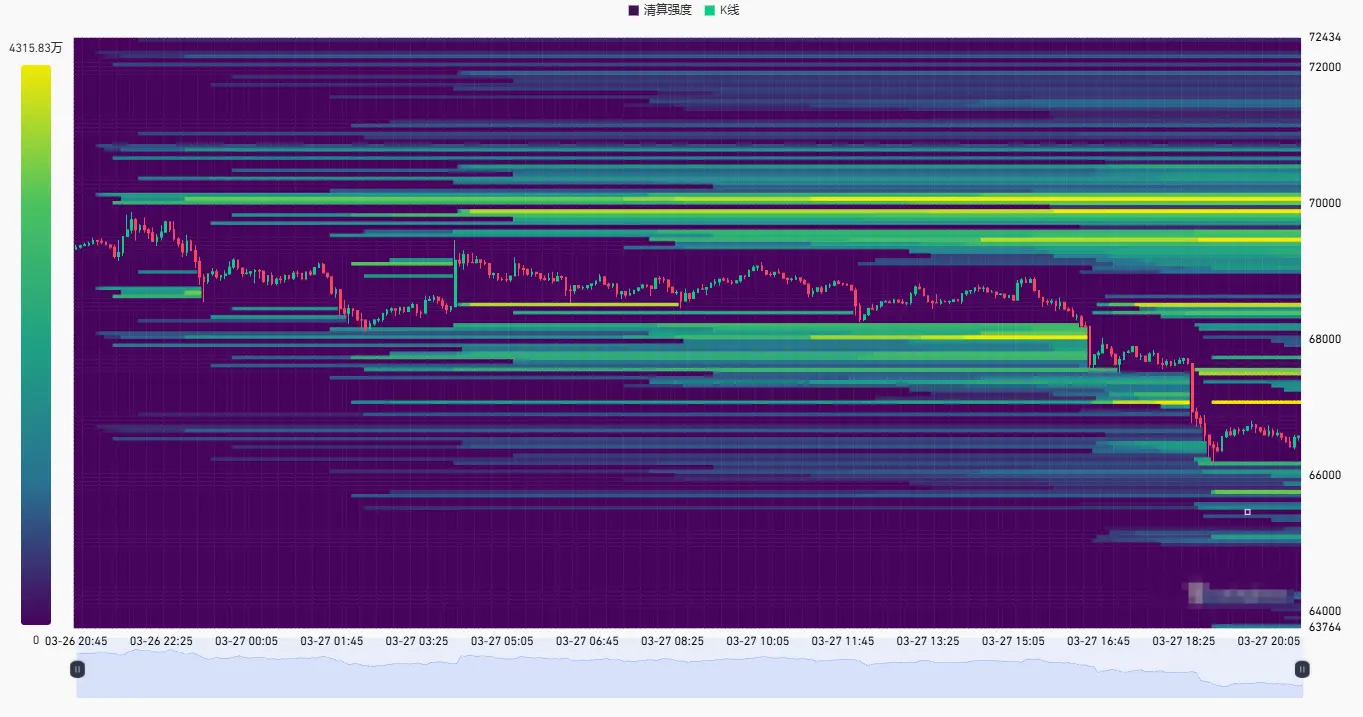1363x717 pixels.
Task: Click the data zoom overview area
Action: click(689, 672)
